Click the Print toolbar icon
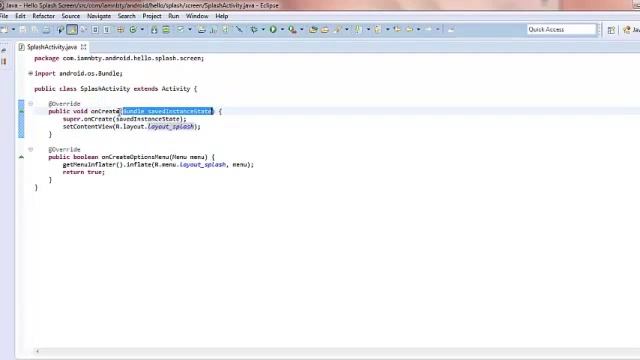The image size is (640, 360). [47, 29]
